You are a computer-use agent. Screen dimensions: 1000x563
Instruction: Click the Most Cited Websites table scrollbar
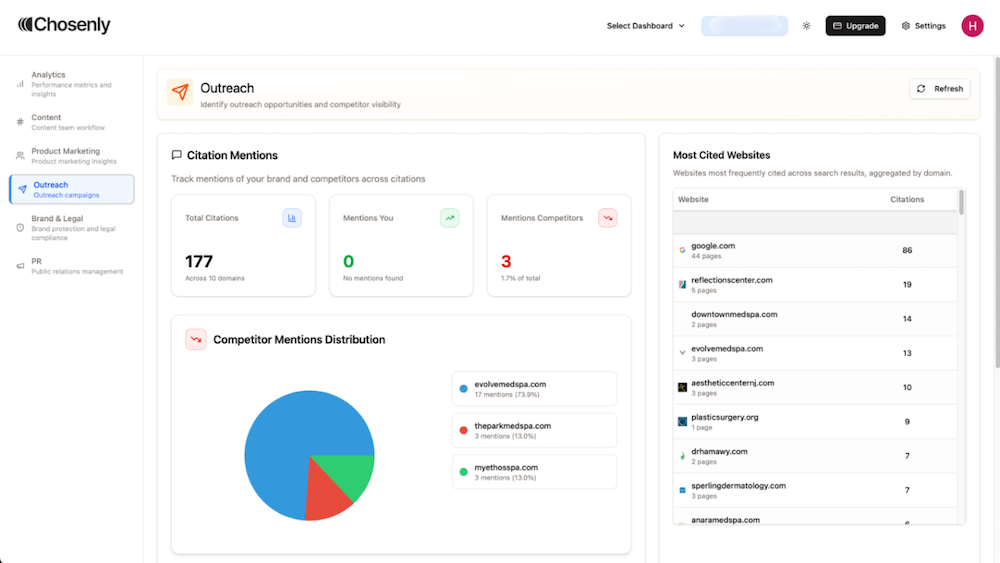pos(961,203)
